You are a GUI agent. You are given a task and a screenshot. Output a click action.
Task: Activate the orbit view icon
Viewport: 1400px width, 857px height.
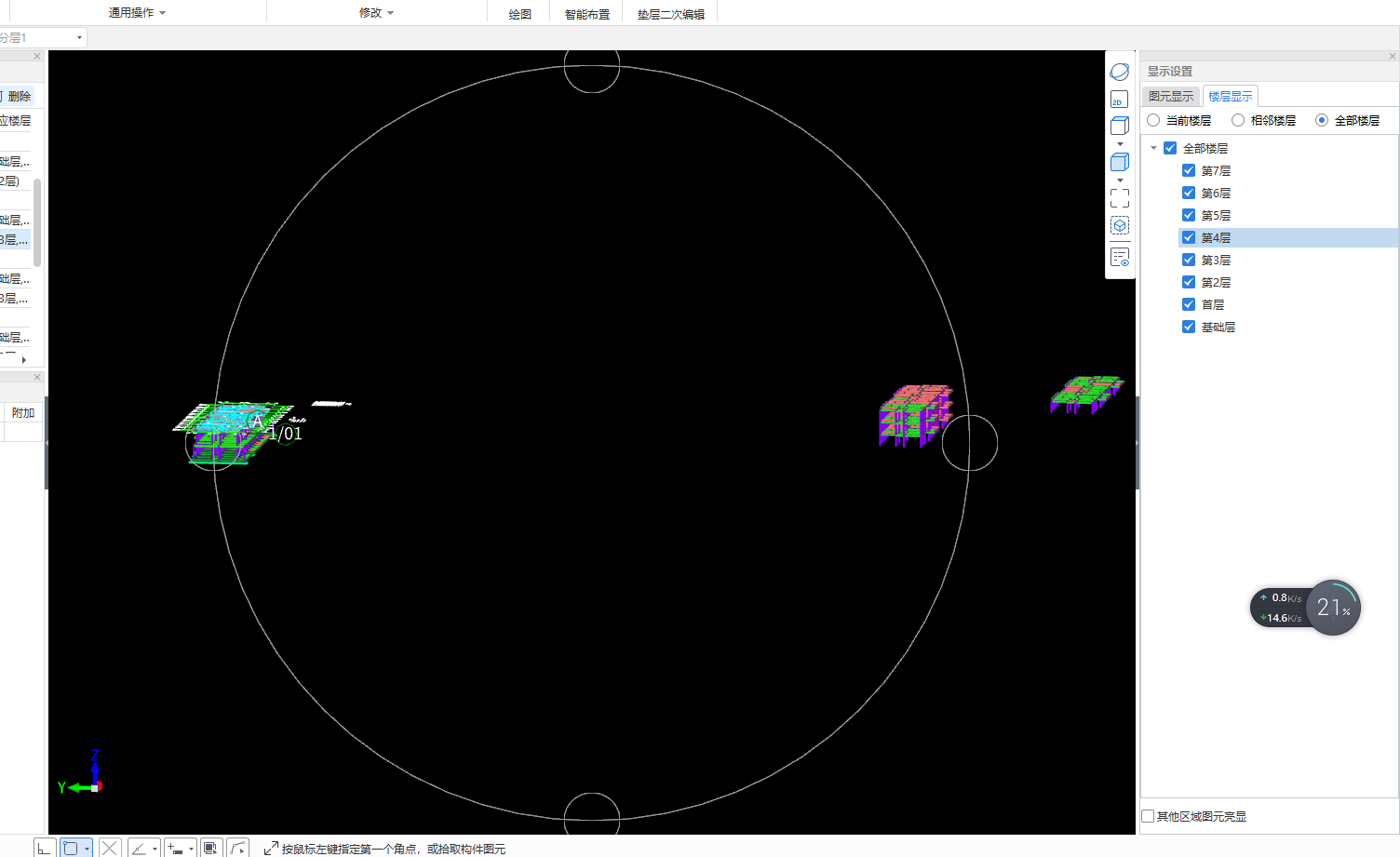point(1120,72)
